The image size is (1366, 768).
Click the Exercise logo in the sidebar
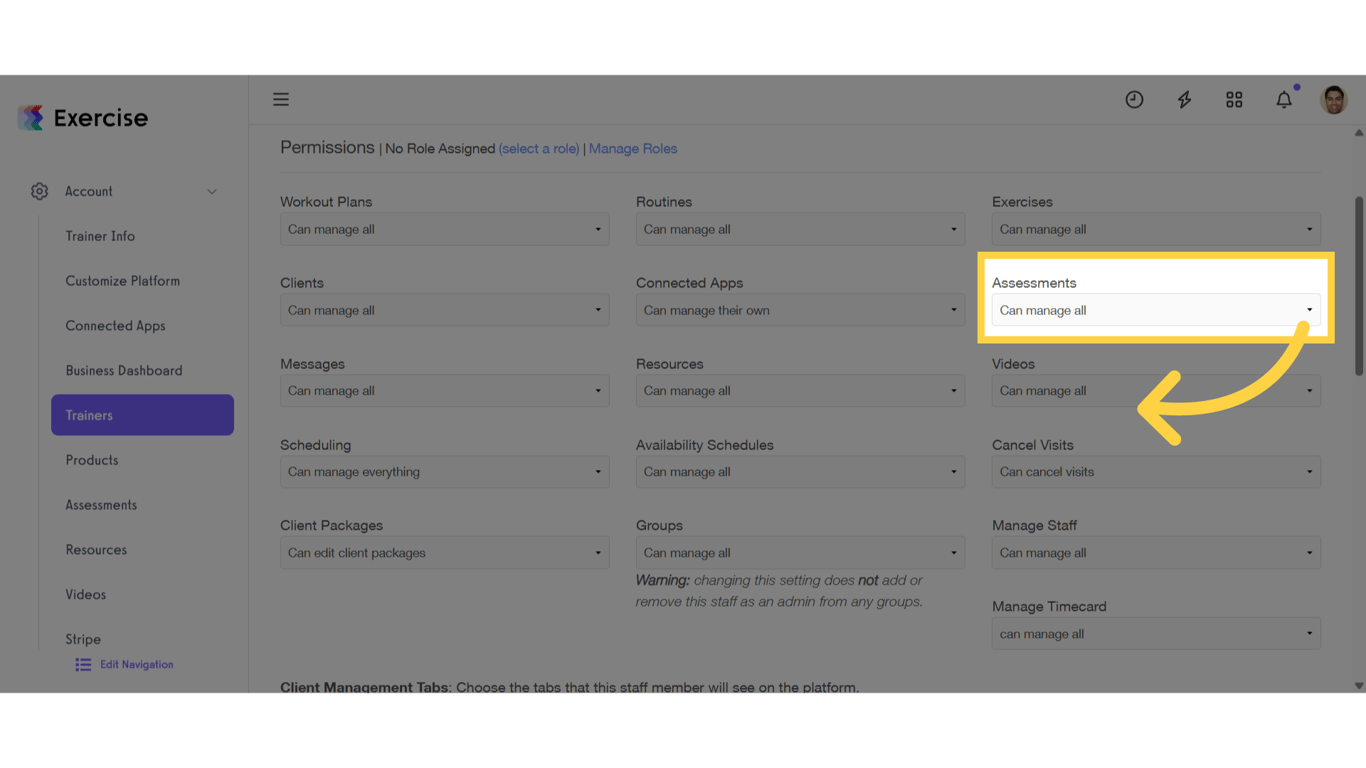[82, 117]
